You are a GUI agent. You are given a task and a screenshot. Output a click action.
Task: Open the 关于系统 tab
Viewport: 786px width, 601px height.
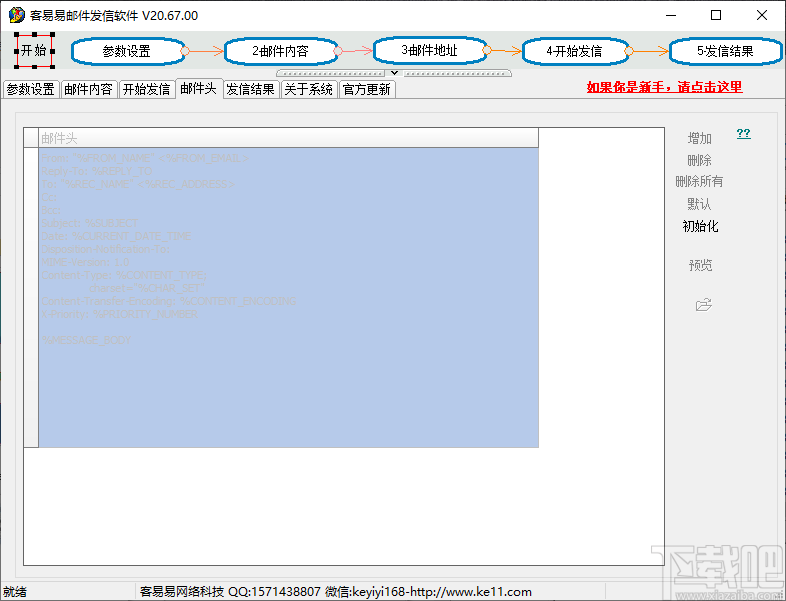309,89
